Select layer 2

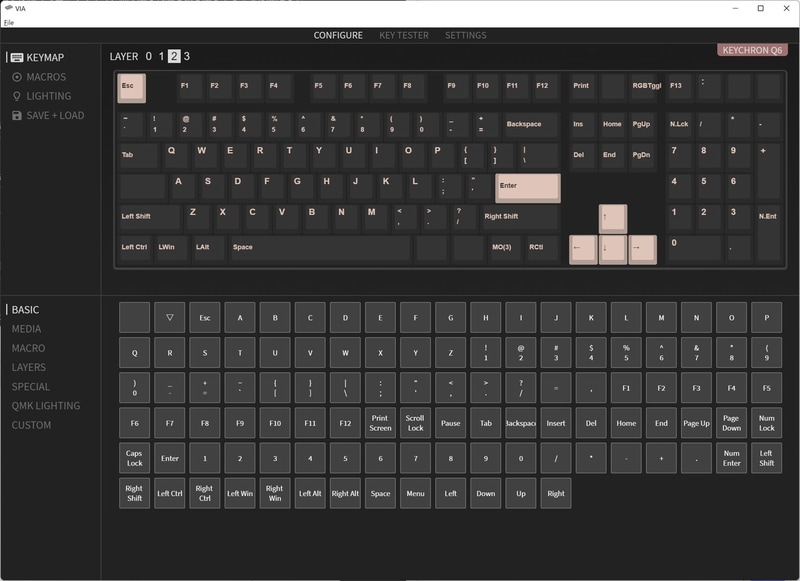pyautogui.click(x=174, y=56)
